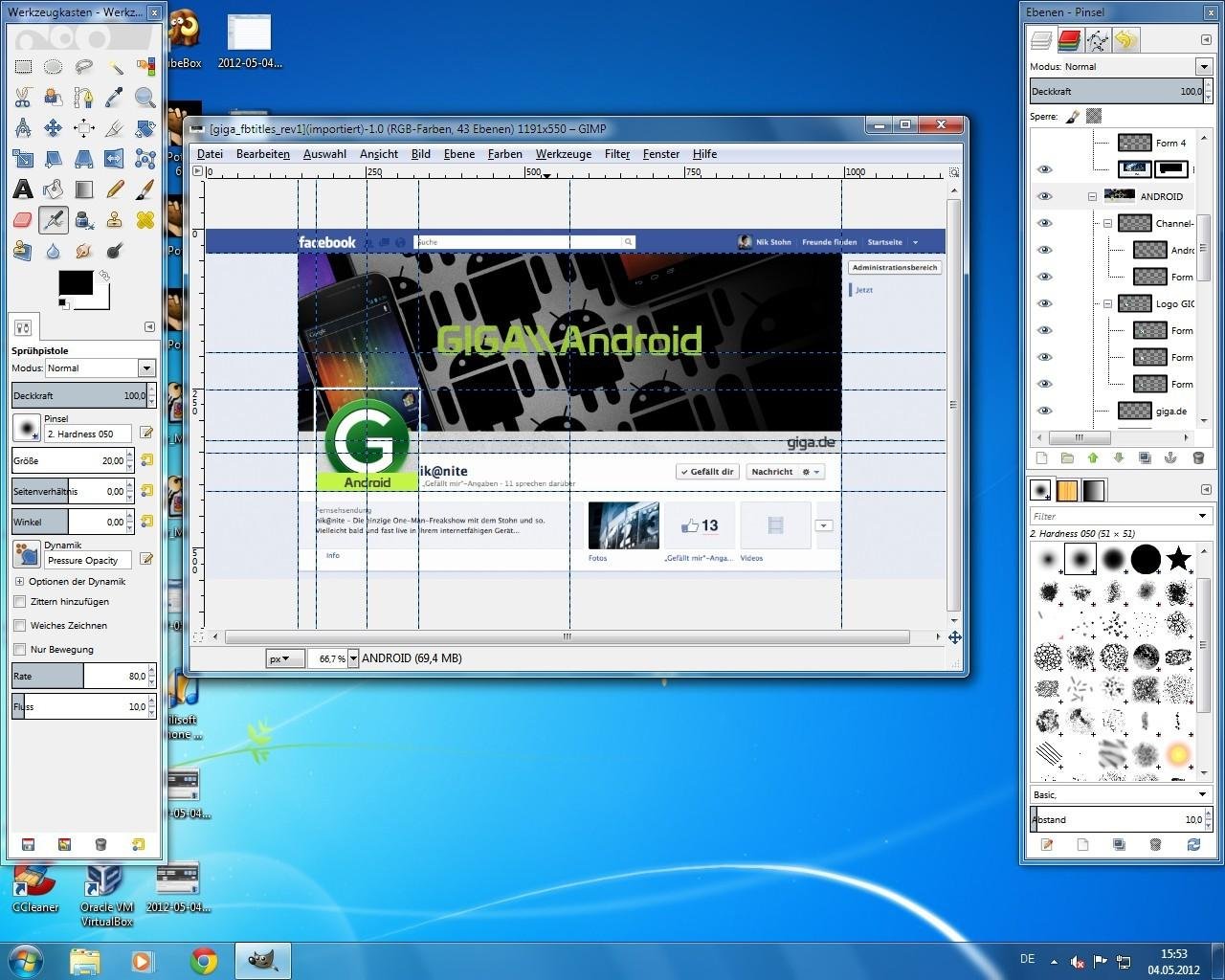Open the Ebene menu
This screenshot has width=1225, height=980.
pos(459,154)
